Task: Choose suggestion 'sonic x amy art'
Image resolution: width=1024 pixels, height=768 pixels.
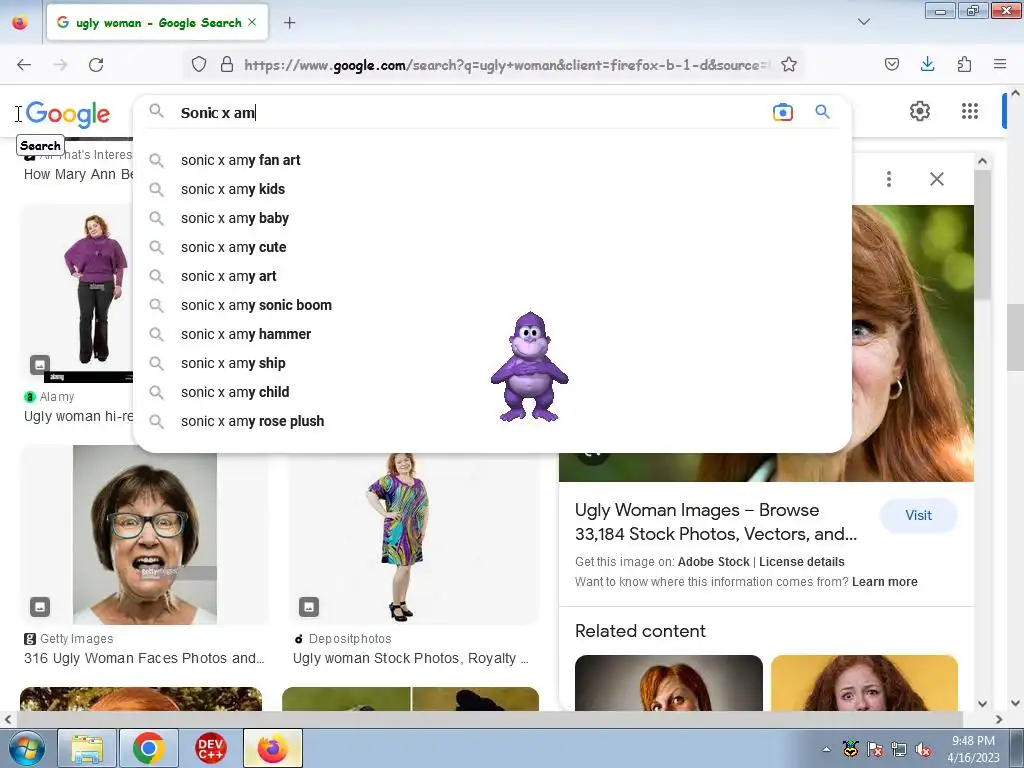Action: [x=492, y=276]
